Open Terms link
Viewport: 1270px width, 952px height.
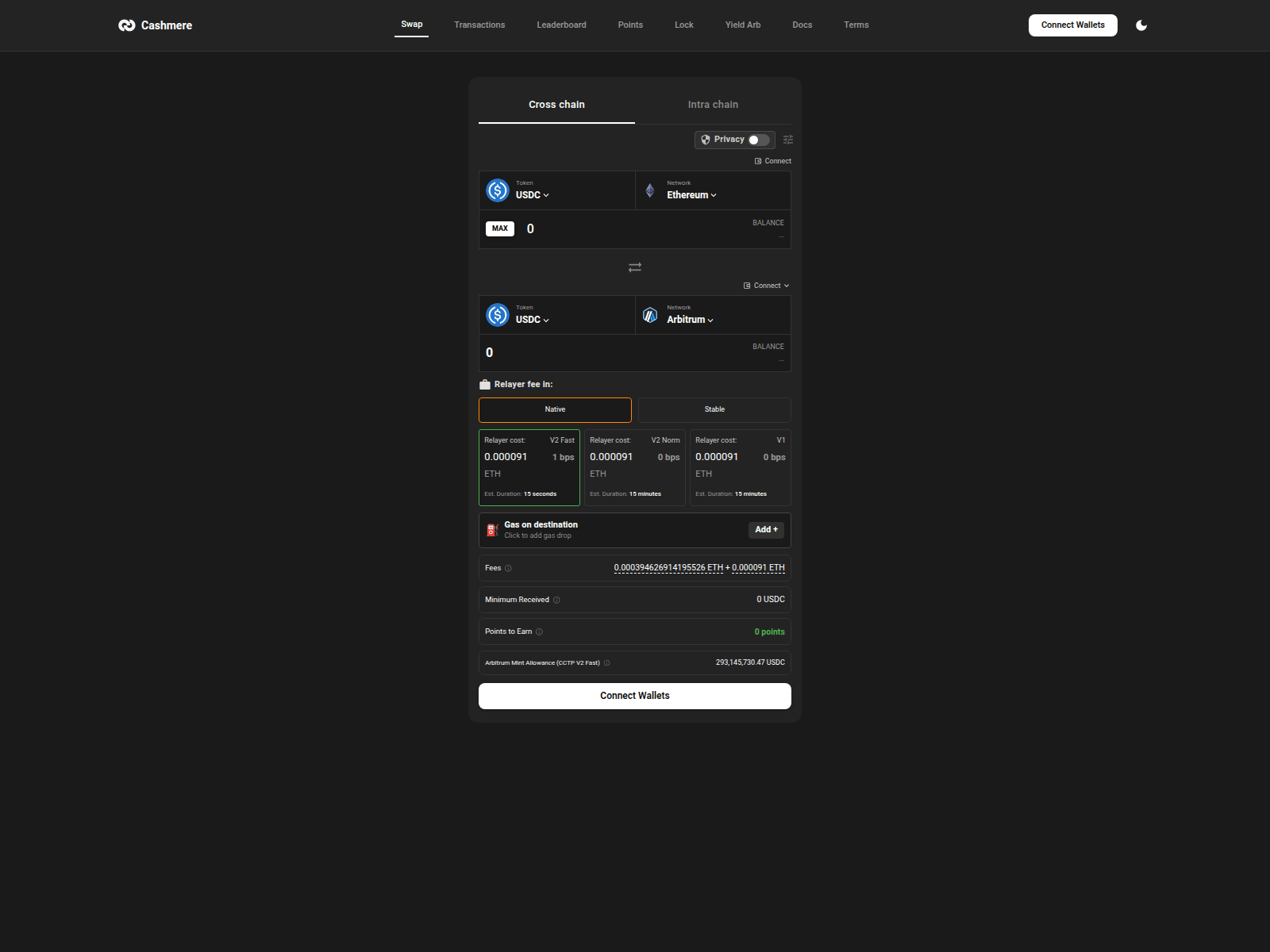click(x=856, y=25)
